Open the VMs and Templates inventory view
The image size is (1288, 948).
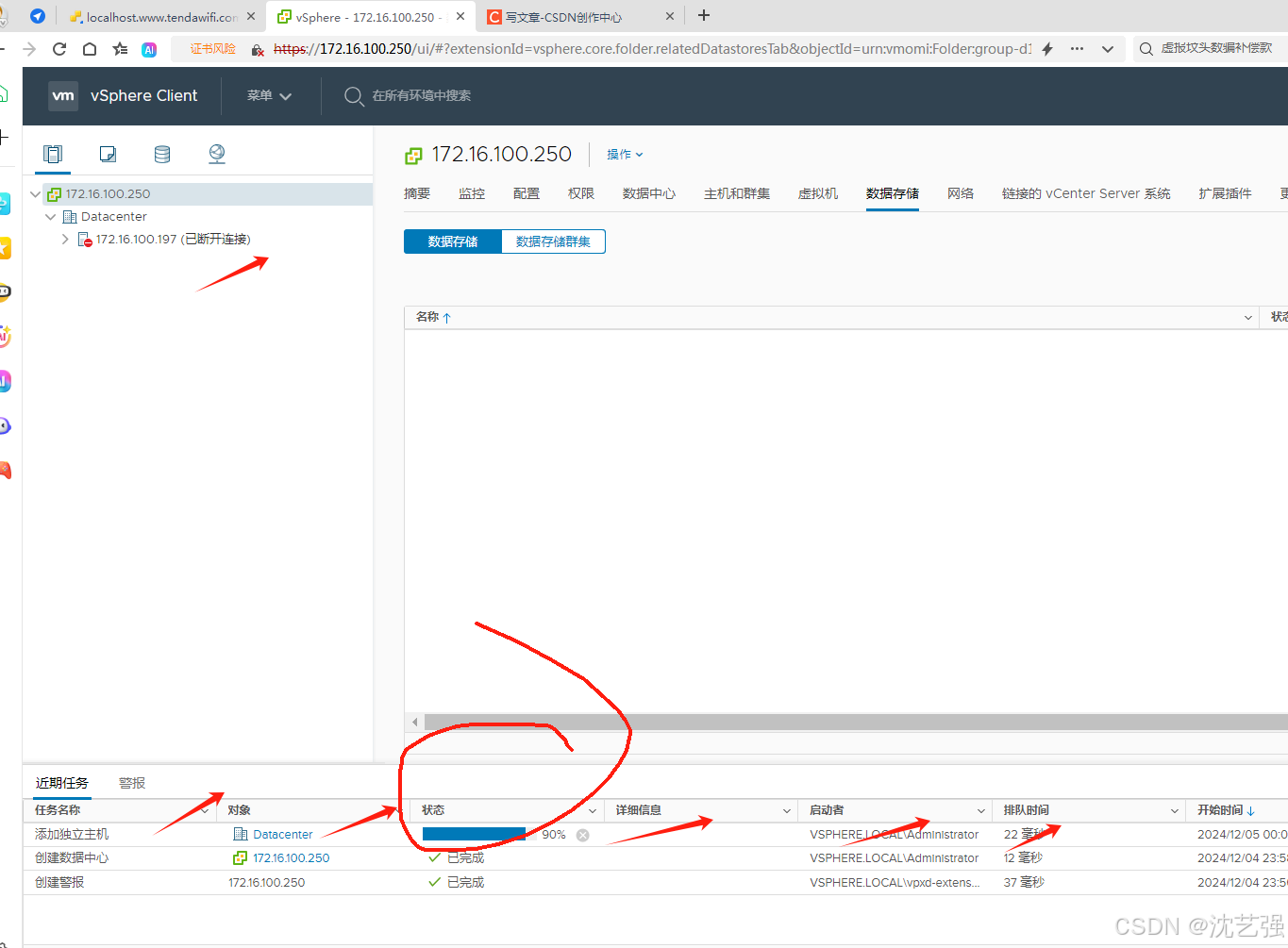[108, 154]
